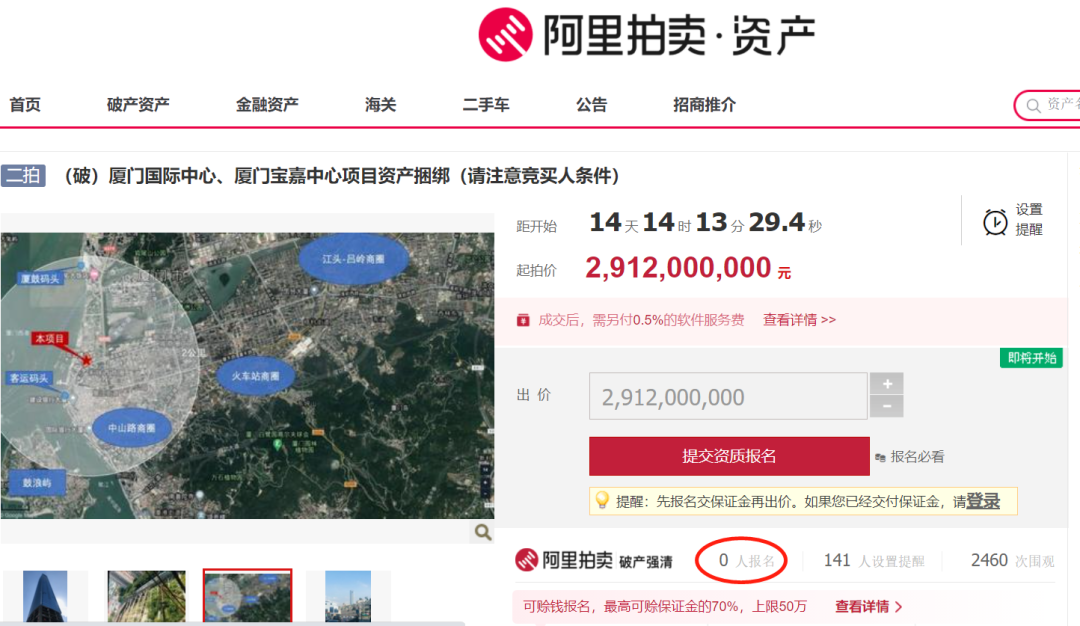
Task: Select the aerial greenery thumbnail
Action: point(147,596)
